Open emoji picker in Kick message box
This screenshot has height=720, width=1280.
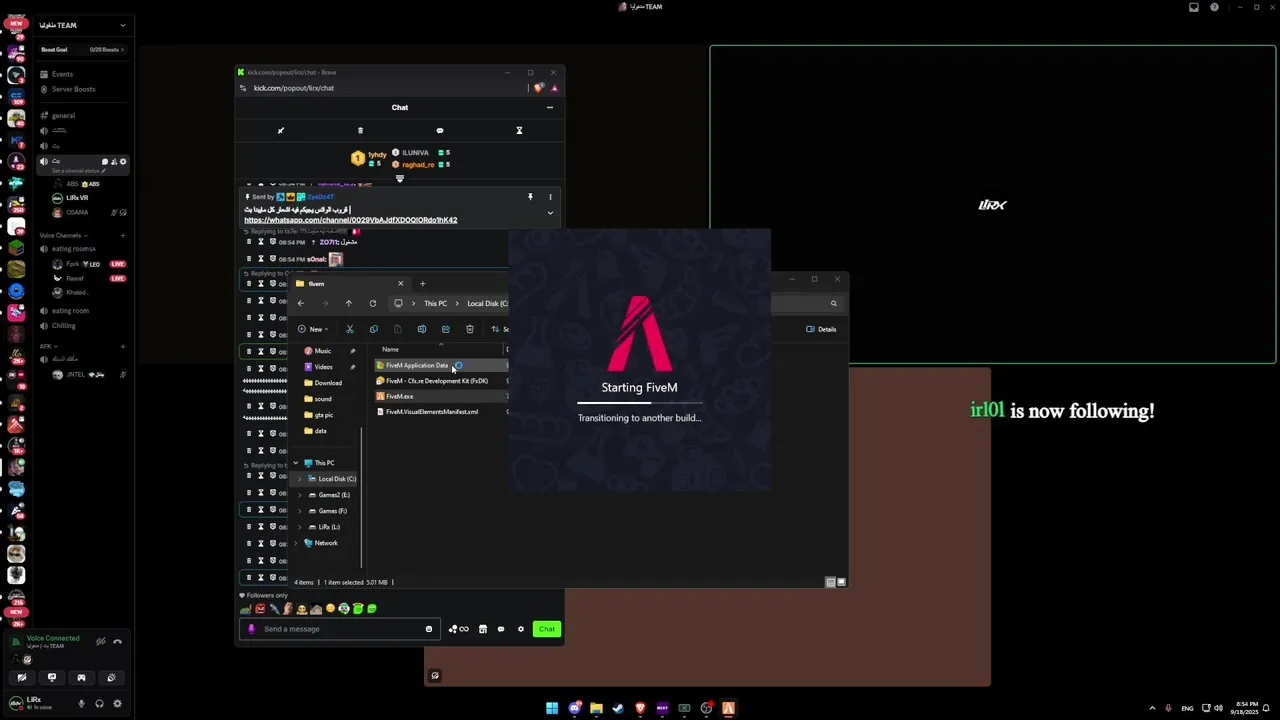(429, 629)
